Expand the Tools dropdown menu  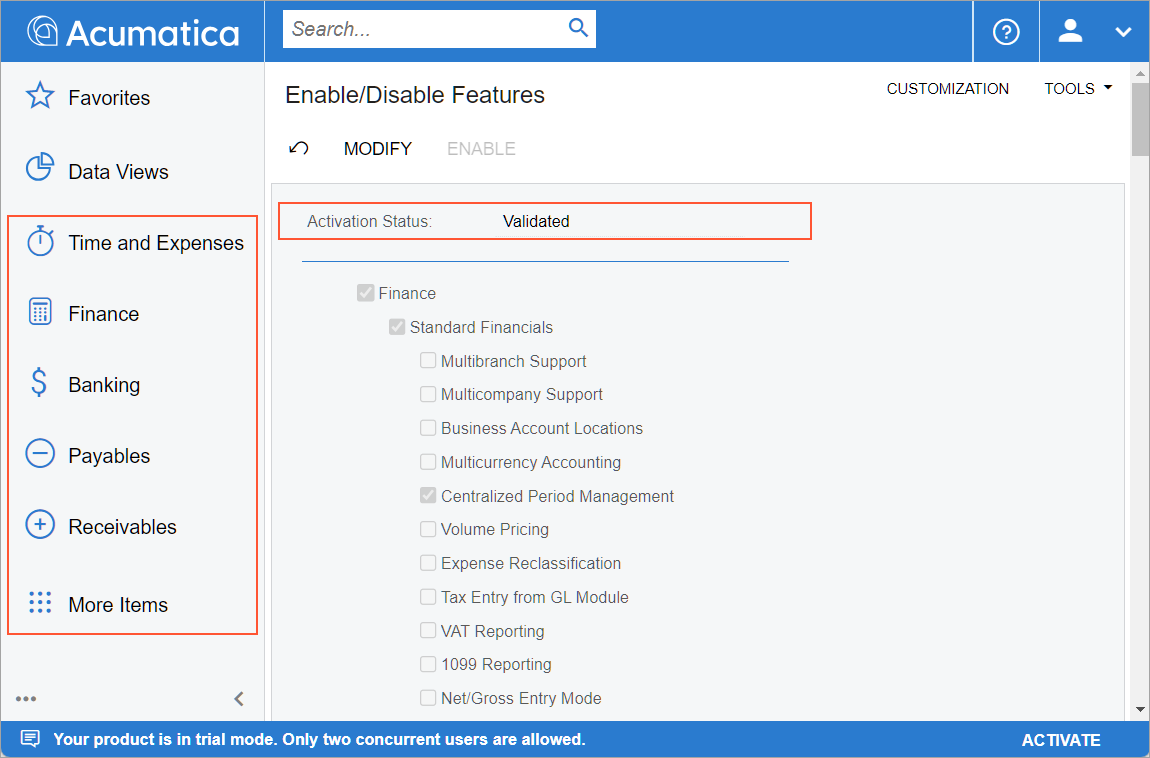tap(1078, 89)
